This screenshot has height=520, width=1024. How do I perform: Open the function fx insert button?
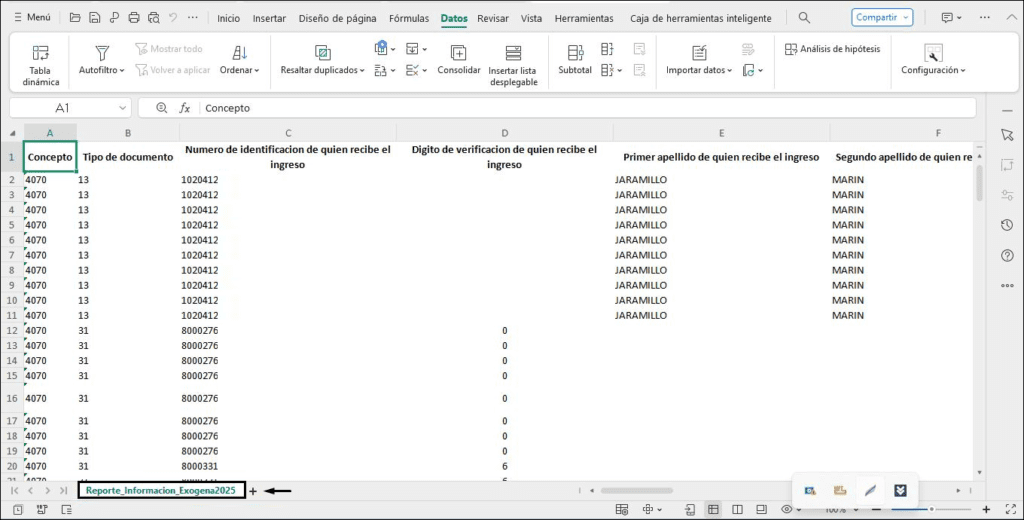click(x=184, y=108)
